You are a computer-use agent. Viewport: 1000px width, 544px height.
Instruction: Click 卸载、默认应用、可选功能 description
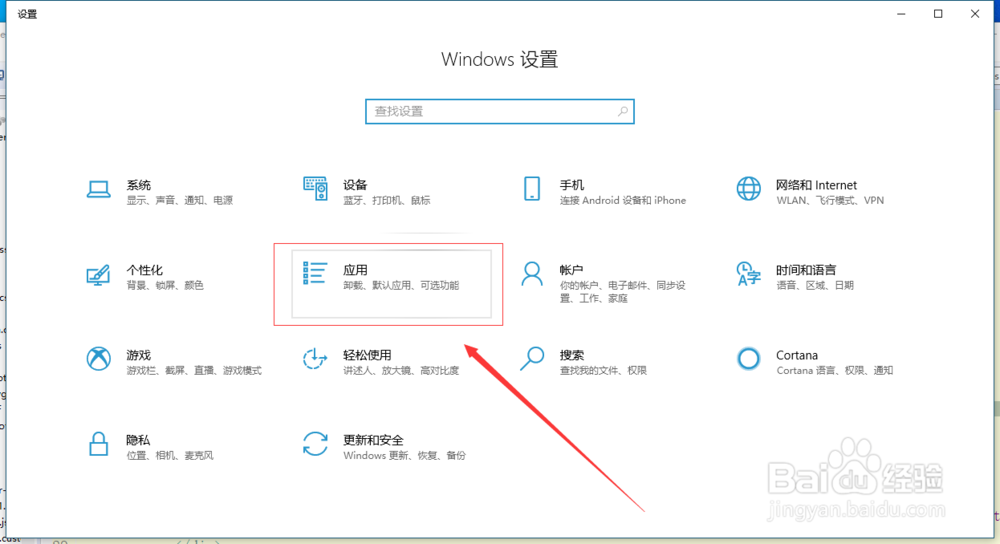tap(401, 285)
